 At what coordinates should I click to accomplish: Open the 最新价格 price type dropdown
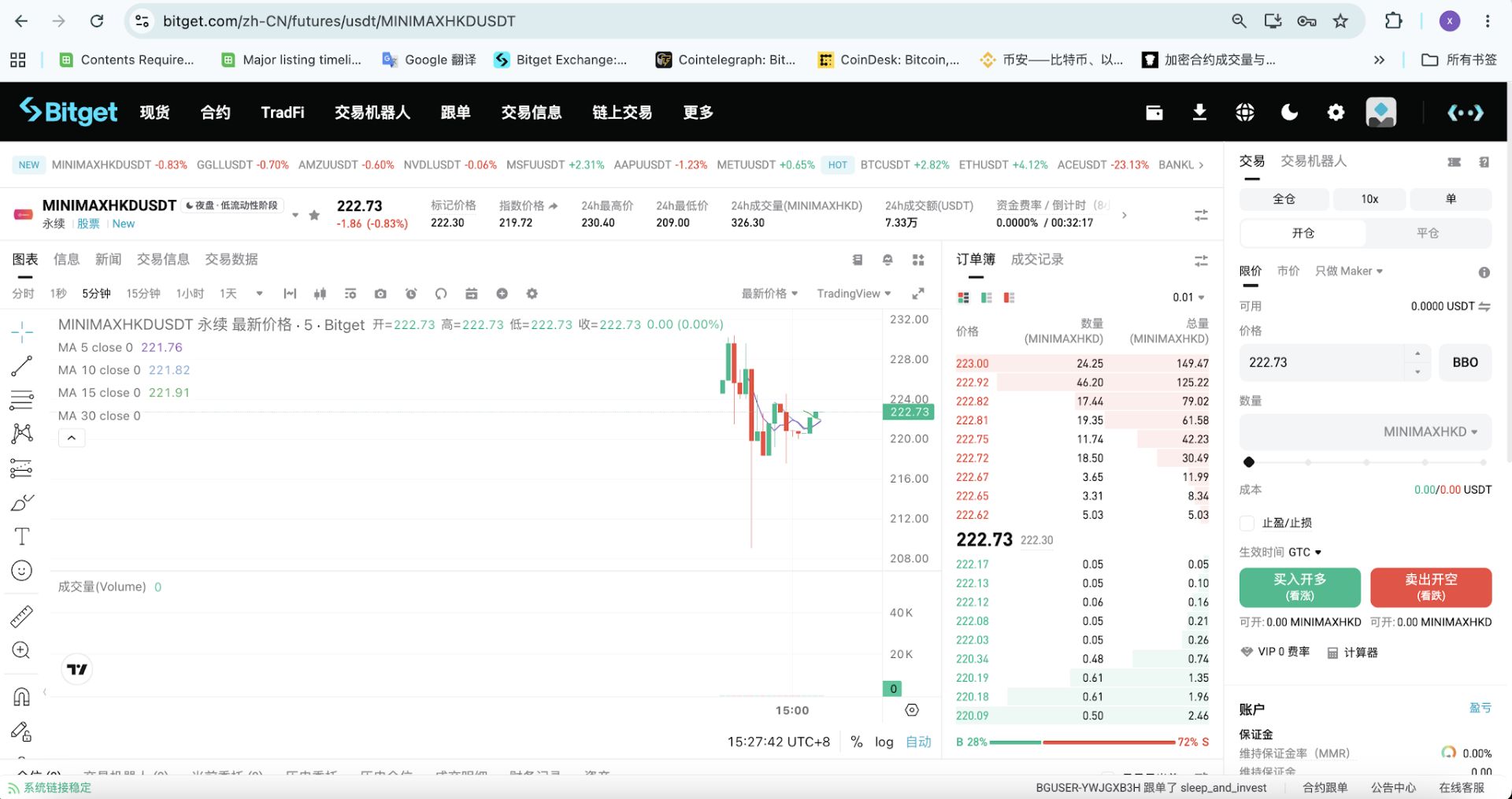tap(769, 294)
